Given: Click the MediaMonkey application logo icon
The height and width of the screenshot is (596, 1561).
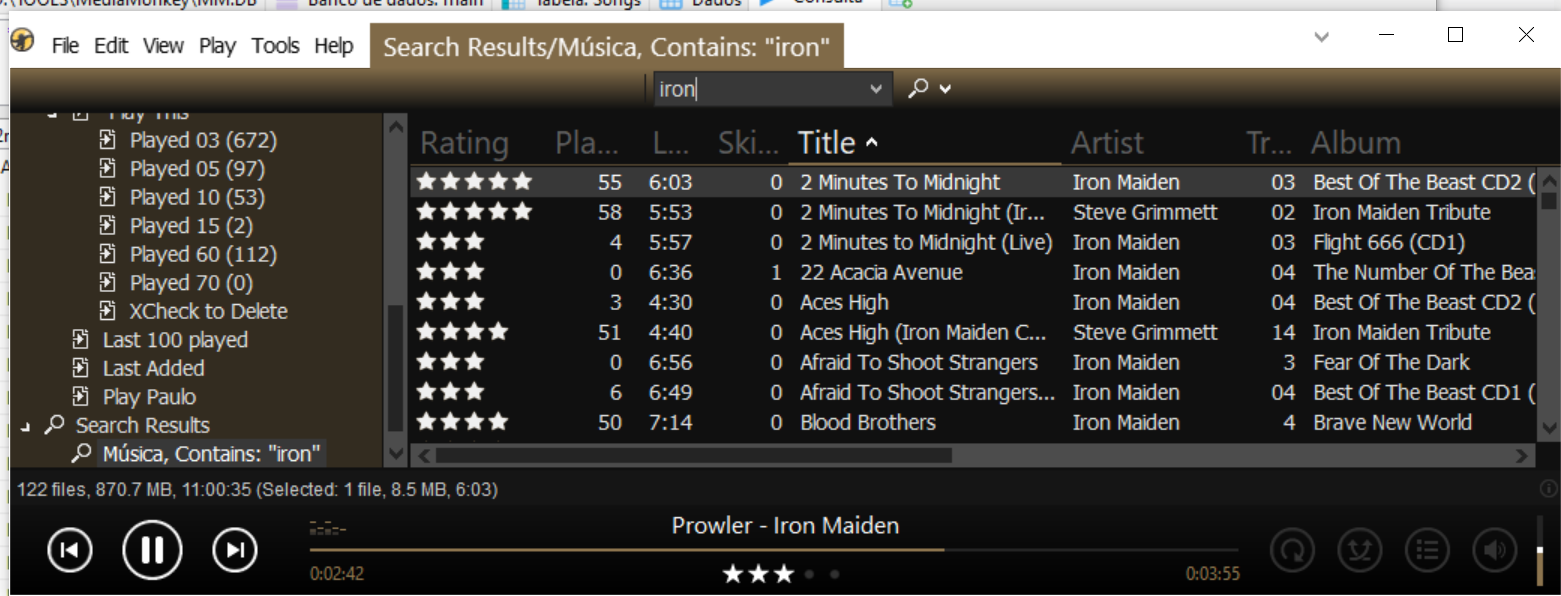Looking at the screenshot, I should [23, 43].
